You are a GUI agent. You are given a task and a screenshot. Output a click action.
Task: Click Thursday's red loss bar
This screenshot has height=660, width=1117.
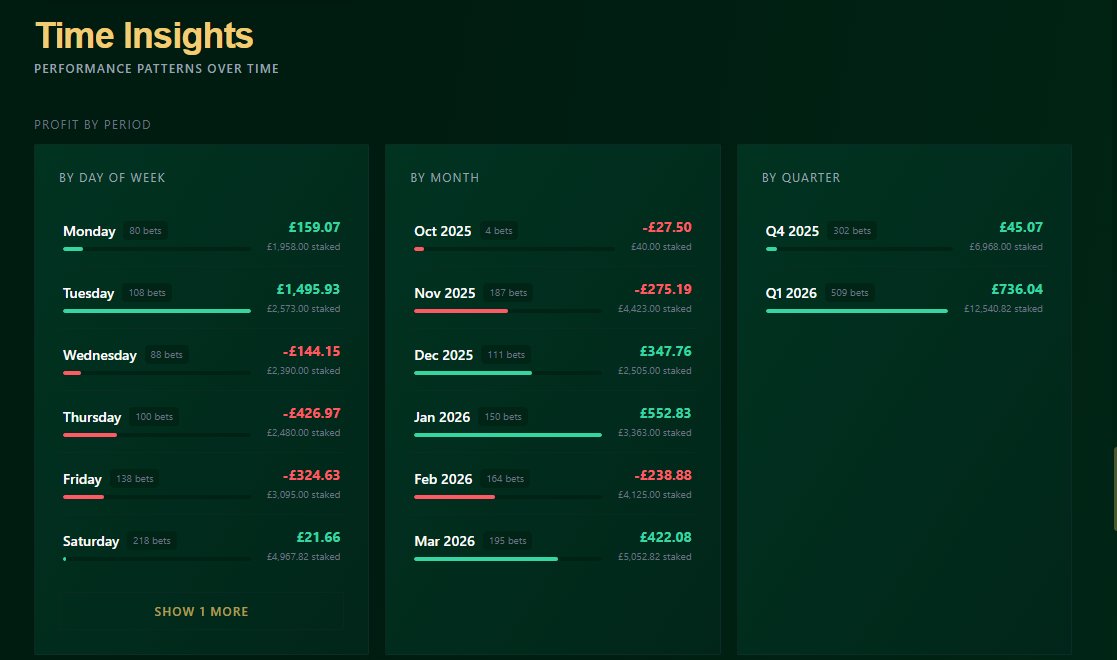[90, 435]
